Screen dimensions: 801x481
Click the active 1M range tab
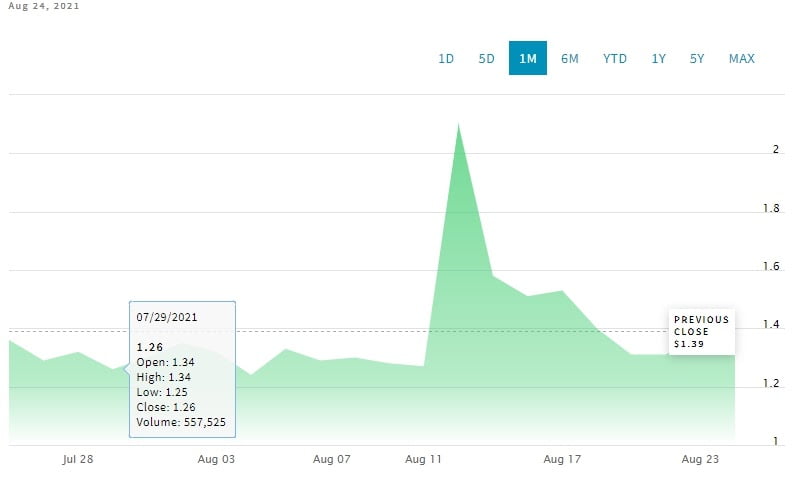tap(527, 58)
